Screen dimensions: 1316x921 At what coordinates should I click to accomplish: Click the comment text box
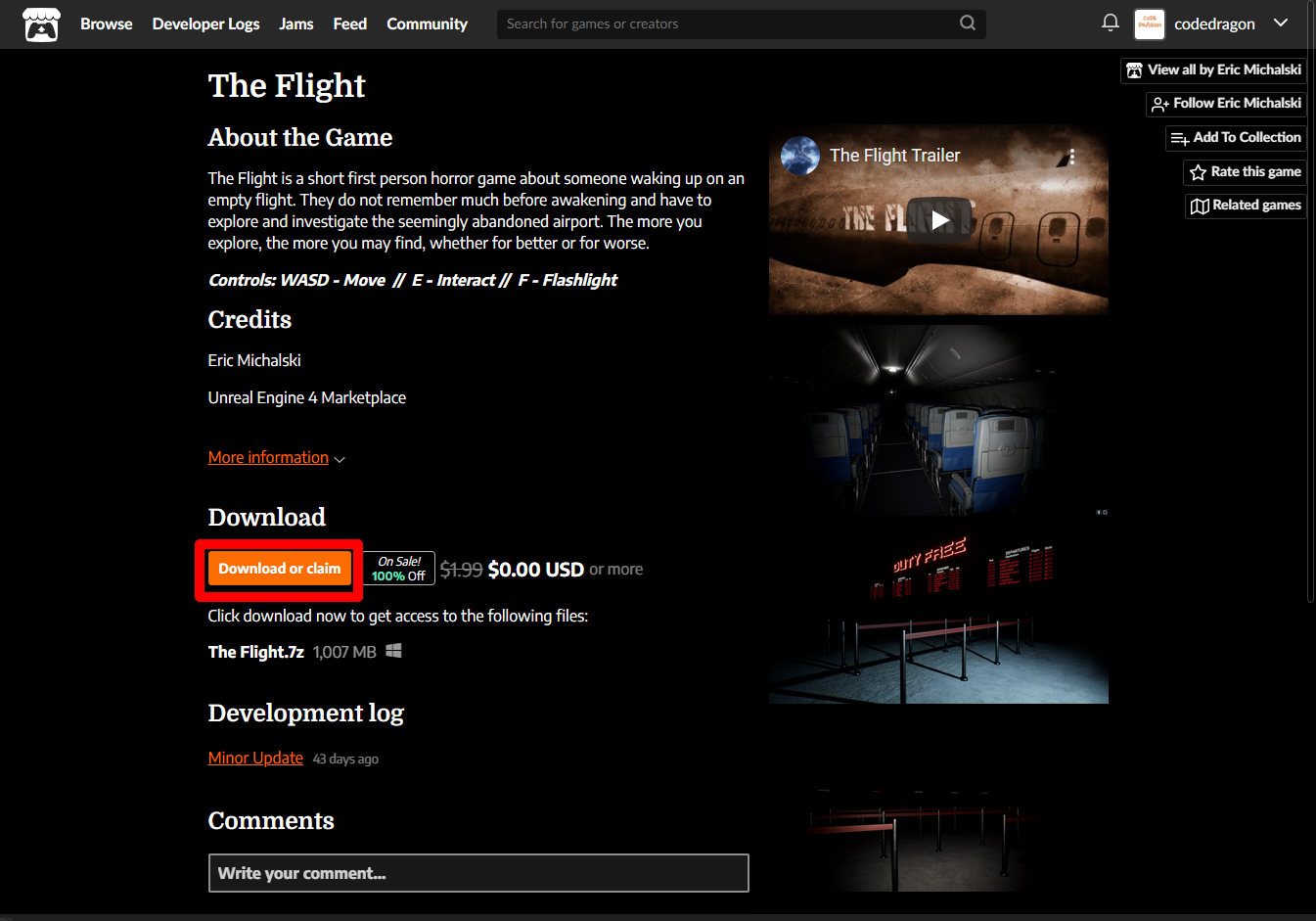478,873
